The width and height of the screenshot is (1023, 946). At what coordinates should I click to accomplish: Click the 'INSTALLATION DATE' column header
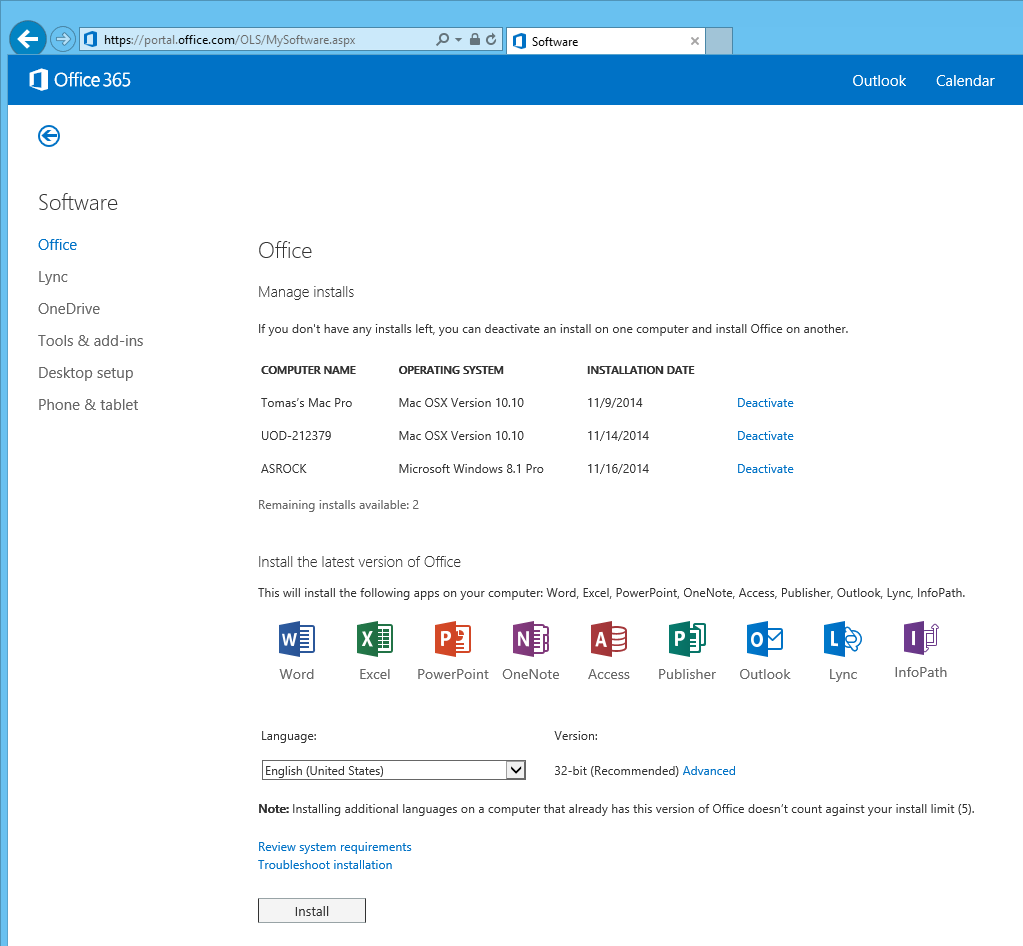pyautogui.click(x=641, y=370)
